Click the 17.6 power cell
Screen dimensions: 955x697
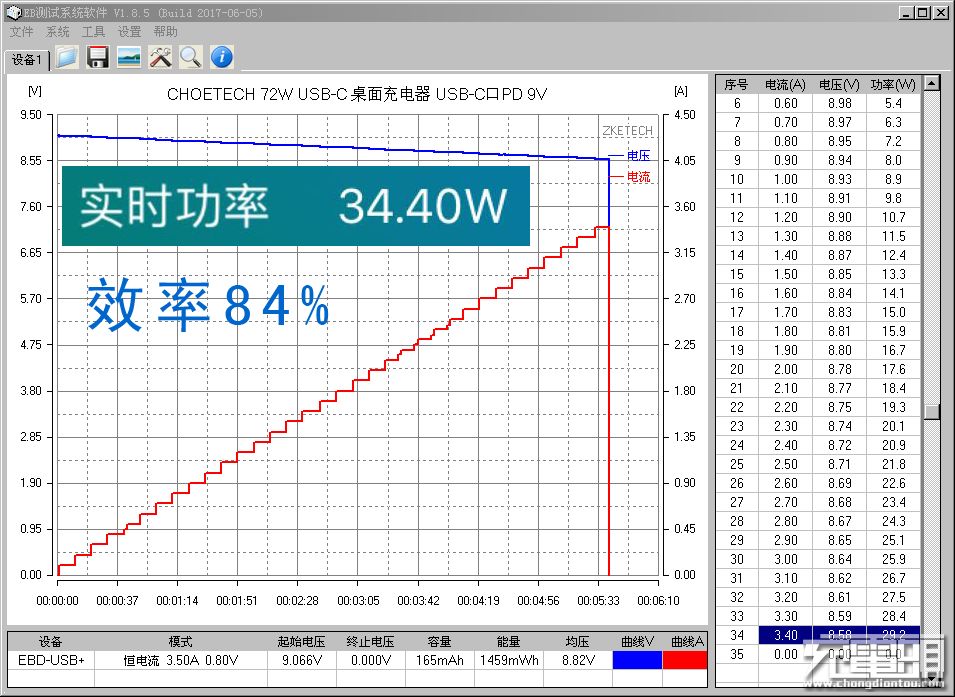pos(893,369)
